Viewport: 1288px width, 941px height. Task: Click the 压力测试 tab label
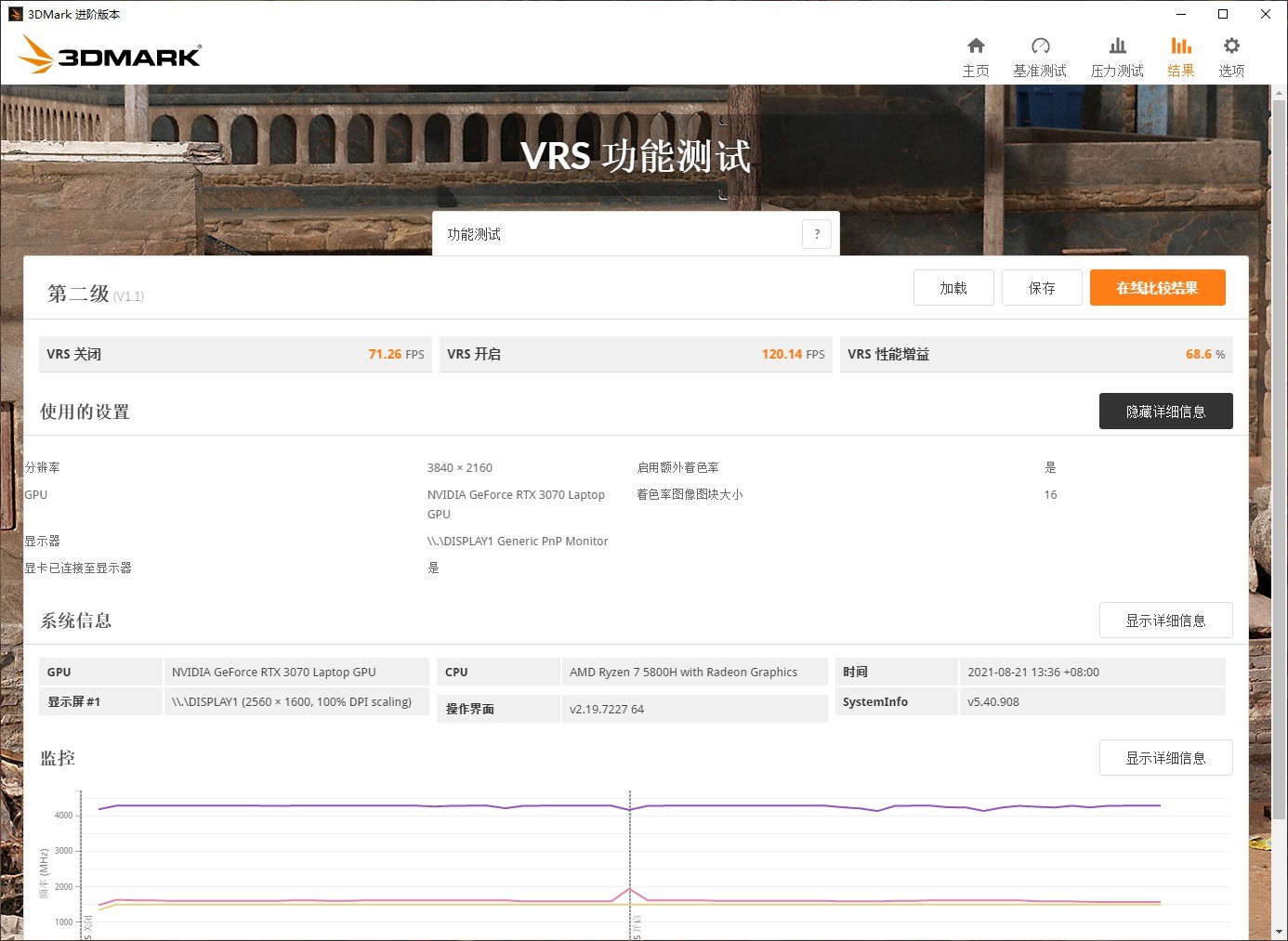tap(1117, 71)
